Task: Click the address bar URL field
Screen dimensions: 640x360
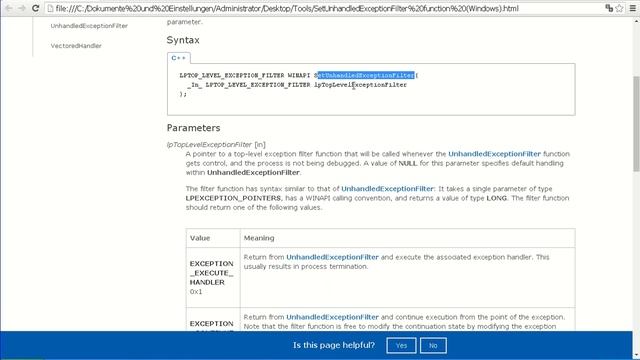Action: [x=327, y=8]
